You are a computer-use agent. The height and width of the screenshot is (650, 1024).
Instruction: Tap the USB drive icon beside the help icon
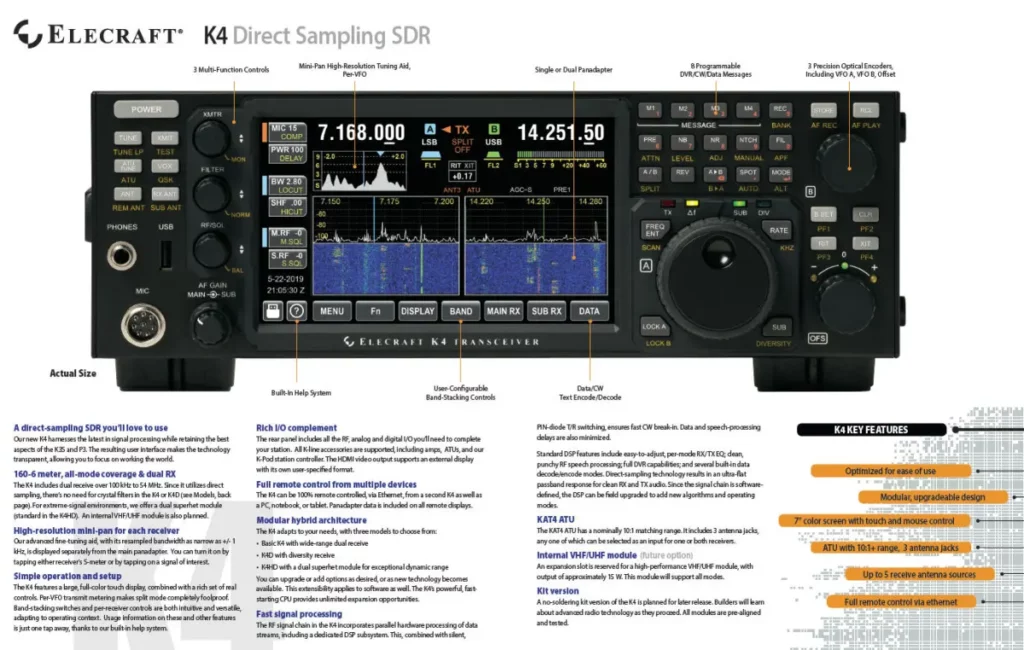point(273,311)
